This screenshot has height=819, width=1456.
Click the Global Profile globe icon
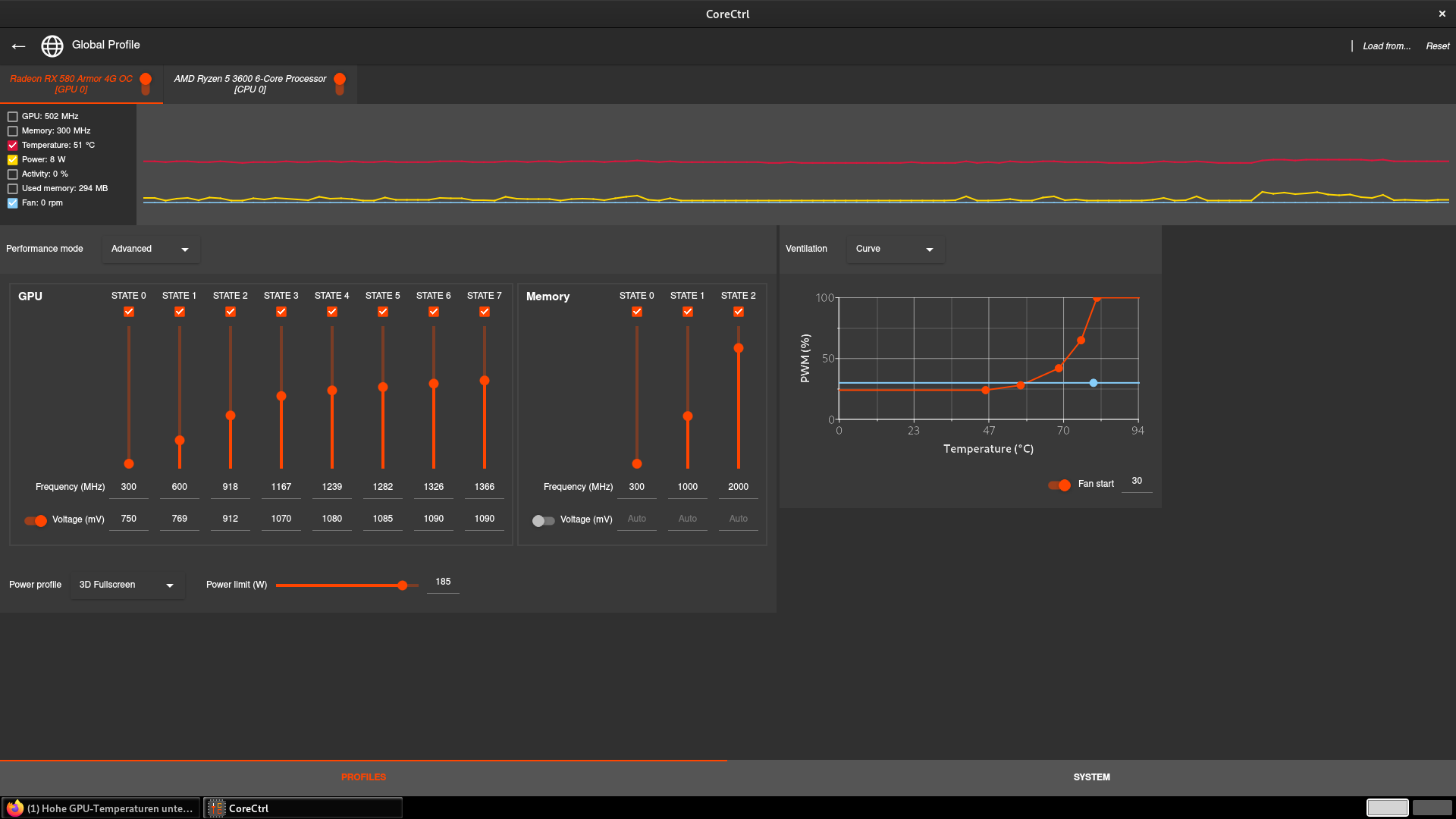tap(52, 46)
